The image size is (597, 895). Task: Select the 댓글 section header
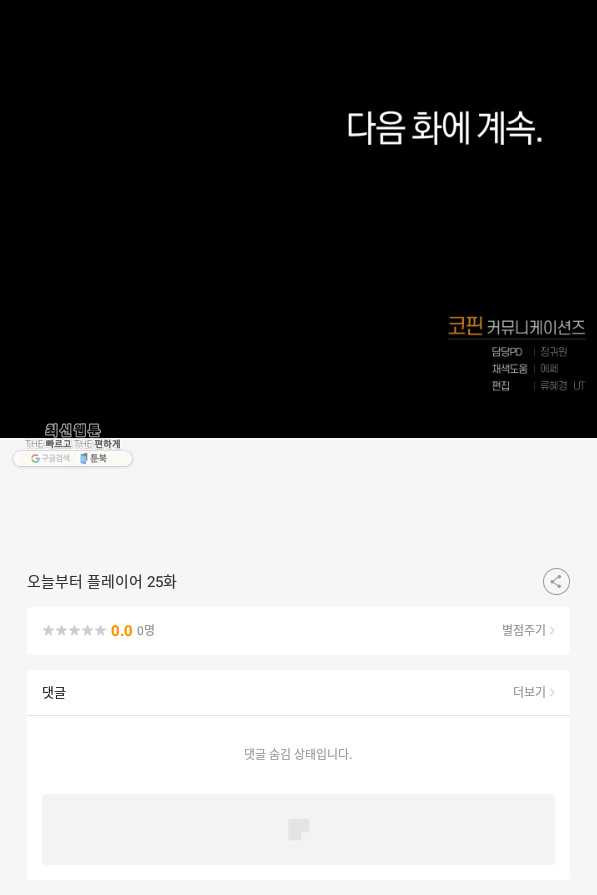click(54, 692)
